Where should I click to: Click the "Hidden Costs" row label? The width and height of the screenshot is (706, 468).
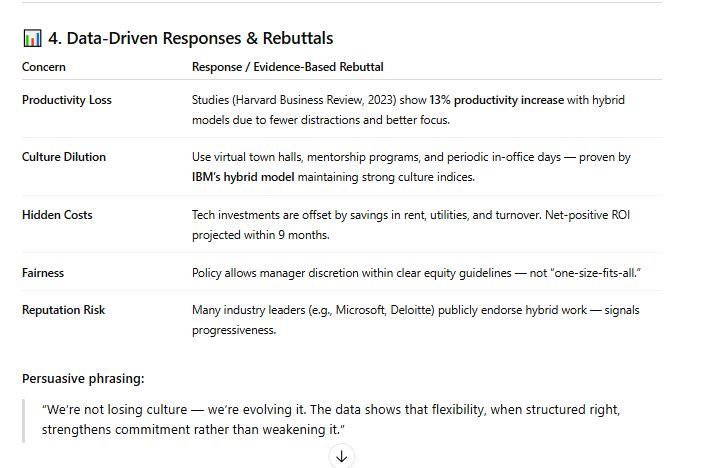[58, 215]
